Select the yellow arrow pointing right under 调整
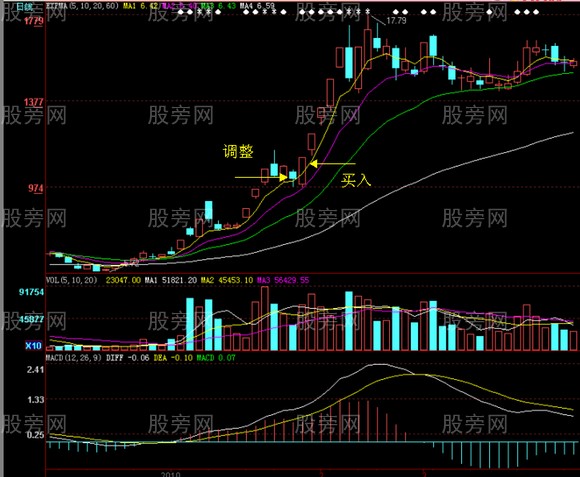 [261, 177]
